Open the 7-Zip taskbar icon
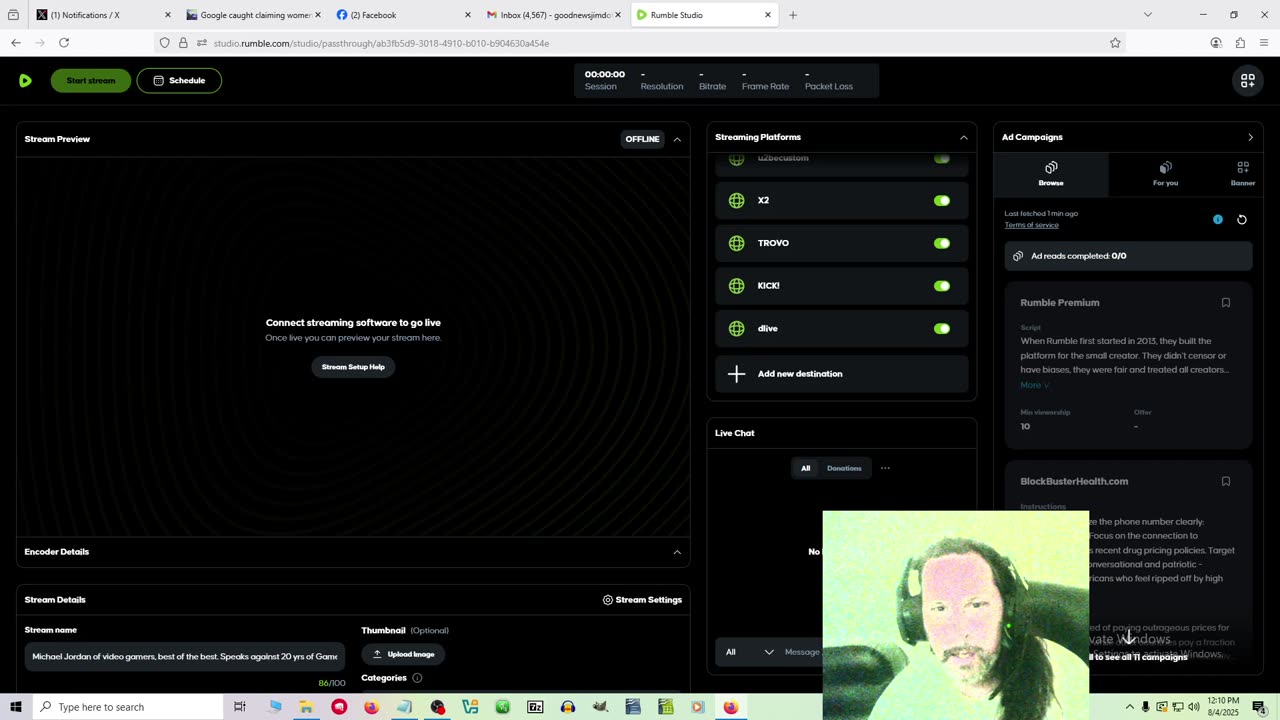Screen dimensions: 1280x720 535,707
